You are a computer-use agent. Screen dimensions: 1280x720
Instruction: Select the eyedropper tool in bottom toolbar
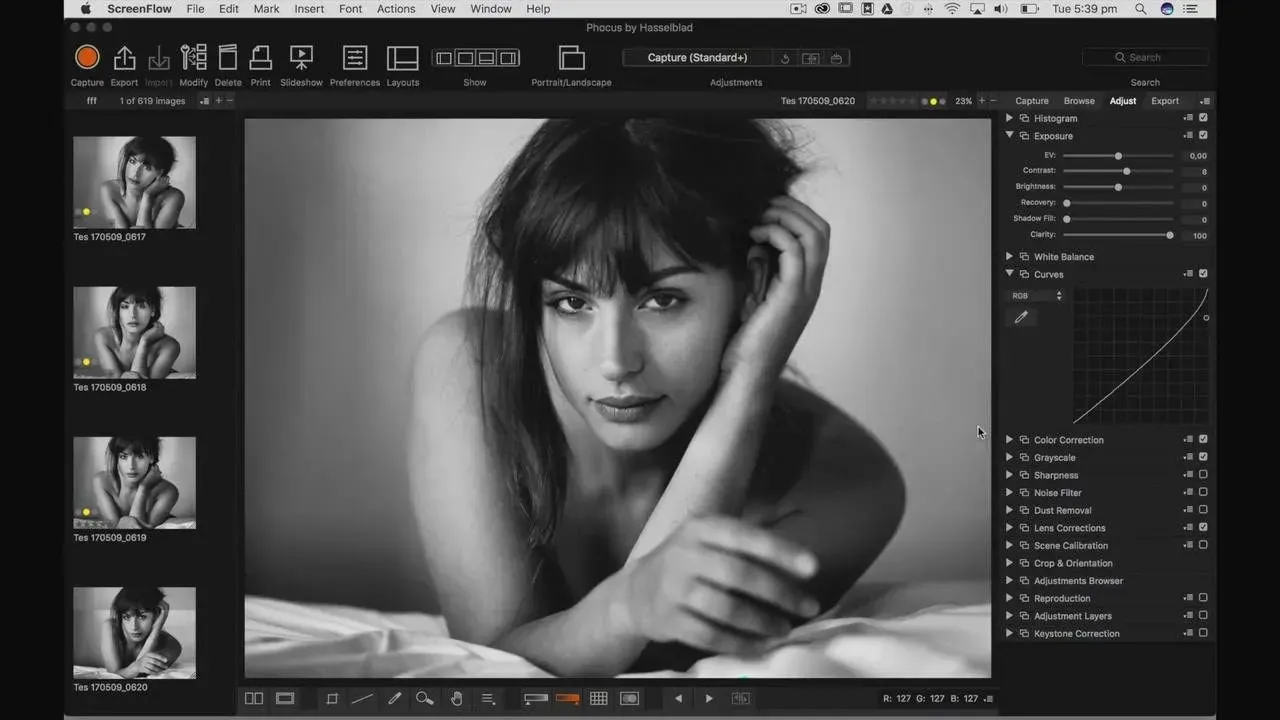(394, 698)
